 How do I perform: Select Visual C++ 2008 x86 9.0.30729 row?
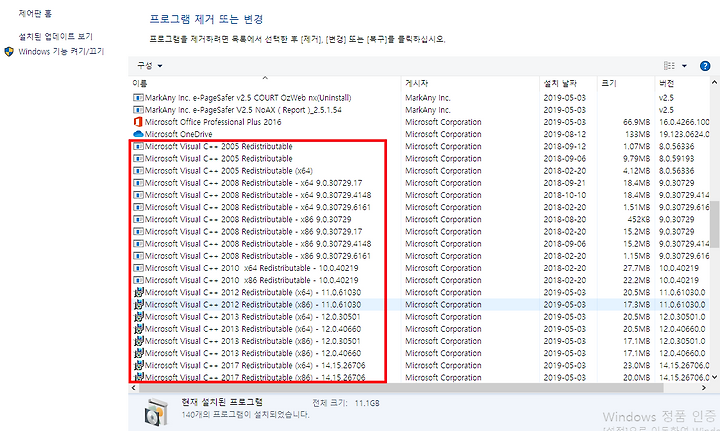(420, 219)
